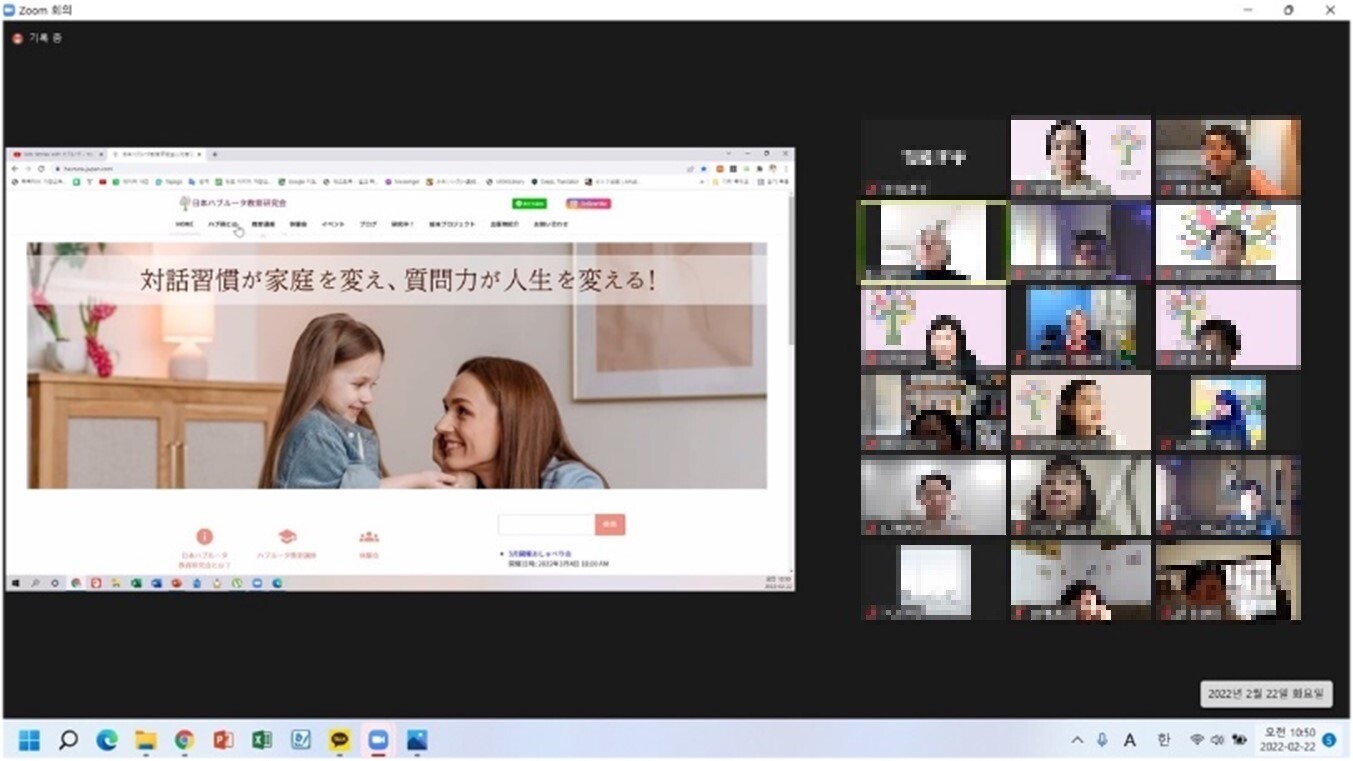Image resolution: width=1353 pixels, height=761 pixels.
Task: Toggle the Korean/English IME input mode indicator
Action: coord(1163,740)
